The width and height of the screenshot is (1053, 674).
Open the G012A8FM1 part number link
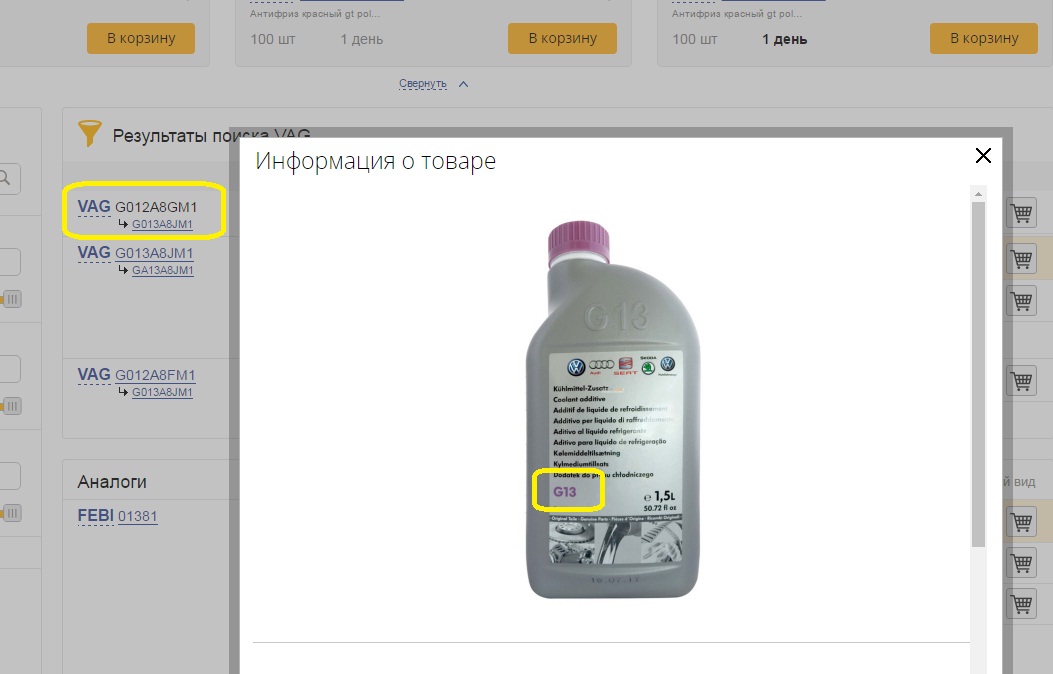(x=155, y=375)
